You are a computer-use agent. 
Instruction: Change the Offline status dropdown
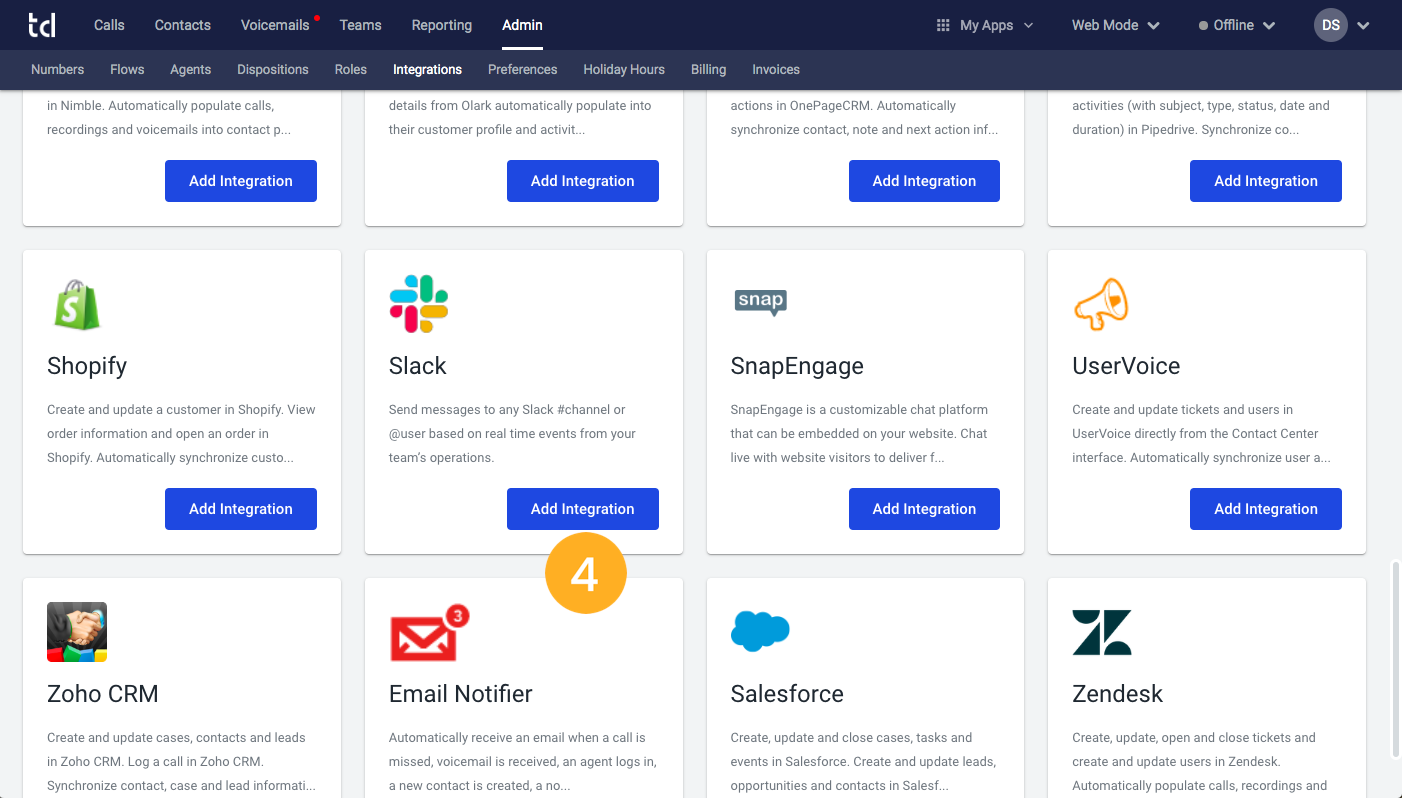pos(1237,25)
